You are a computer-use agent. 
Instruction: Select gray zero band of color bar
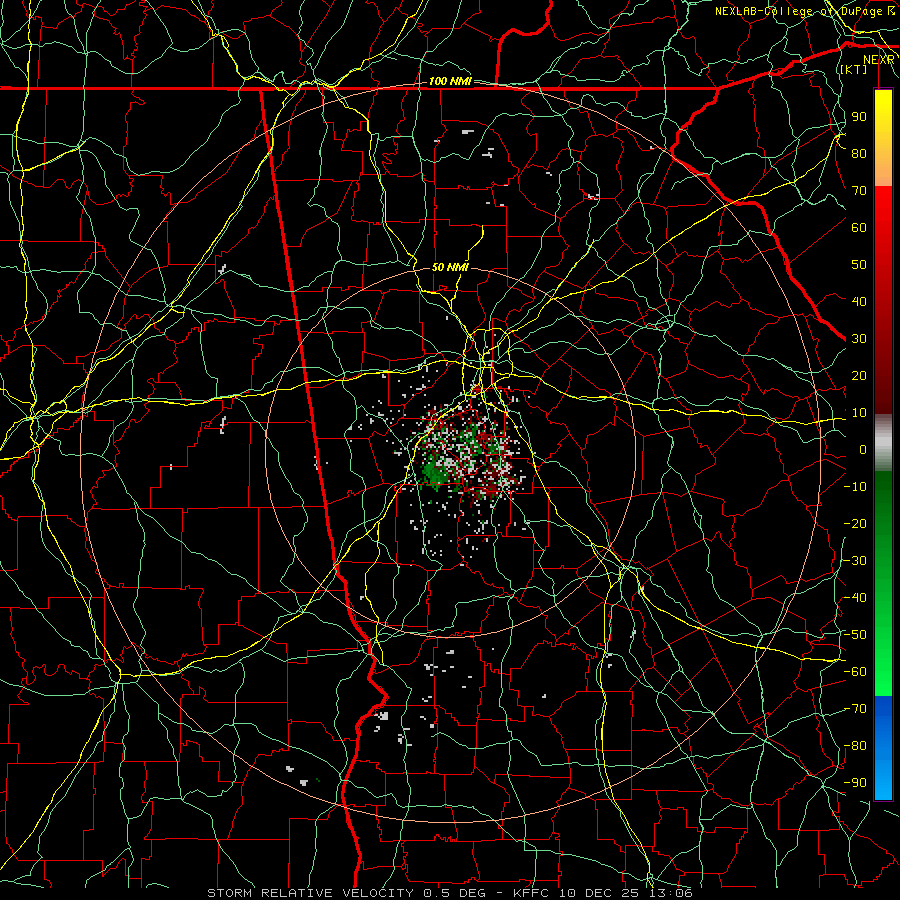click(883, 442)
